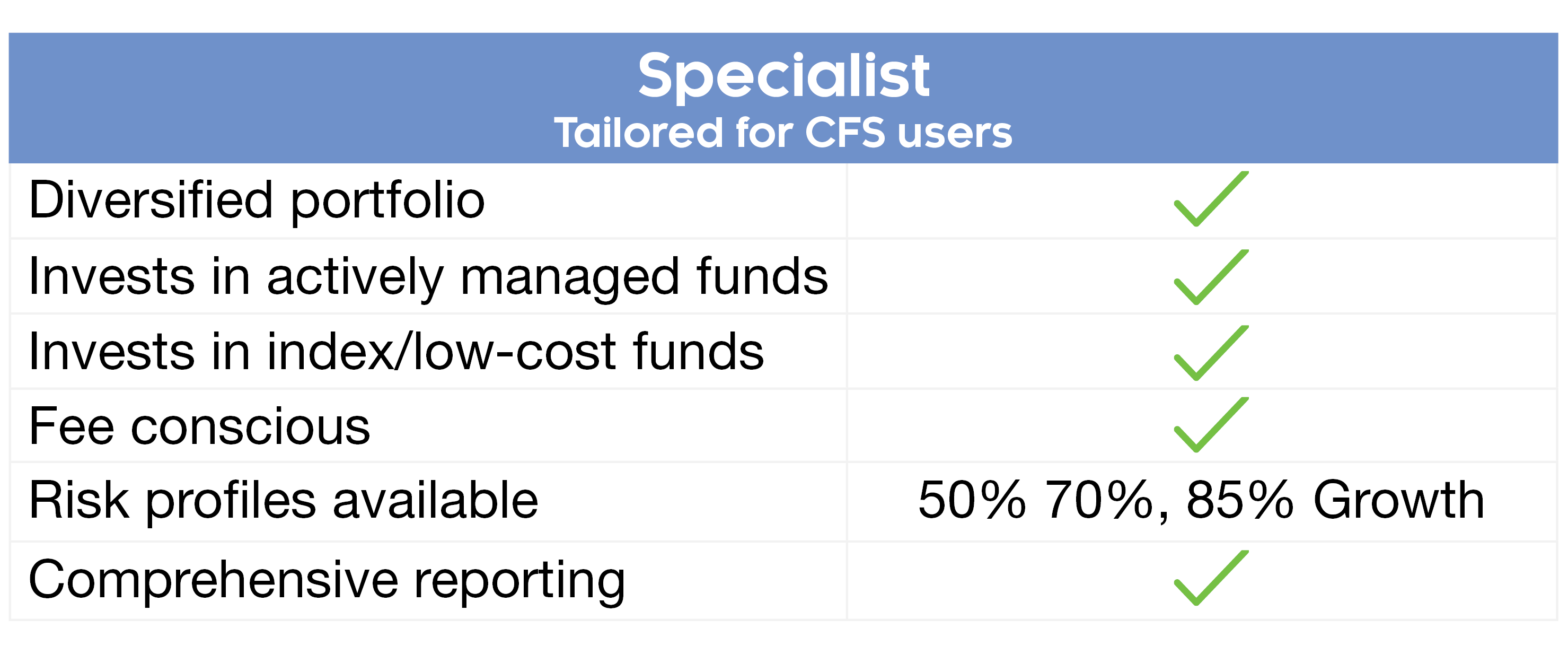The image size is (1568, 663).
Task: Click the word 'conscious'
Action: click(250, 426)
